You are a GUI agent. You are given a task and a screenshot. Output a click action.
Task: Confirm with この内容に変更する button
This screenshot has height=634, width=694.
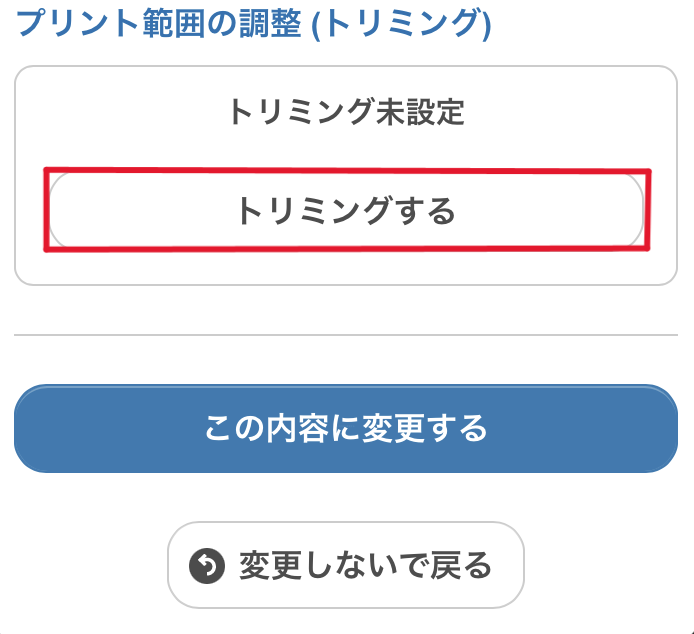pos(346,429)
